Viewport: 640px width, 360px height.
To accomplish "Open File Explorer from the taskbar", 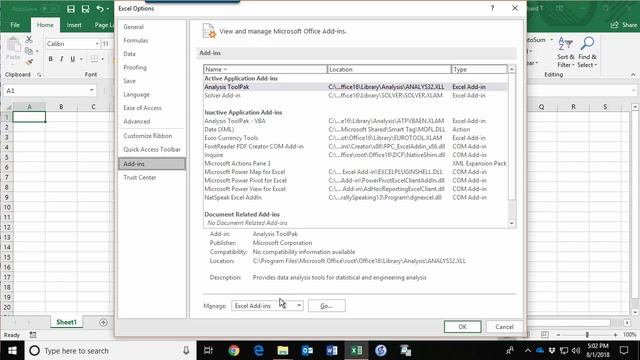I will [283, 351].
